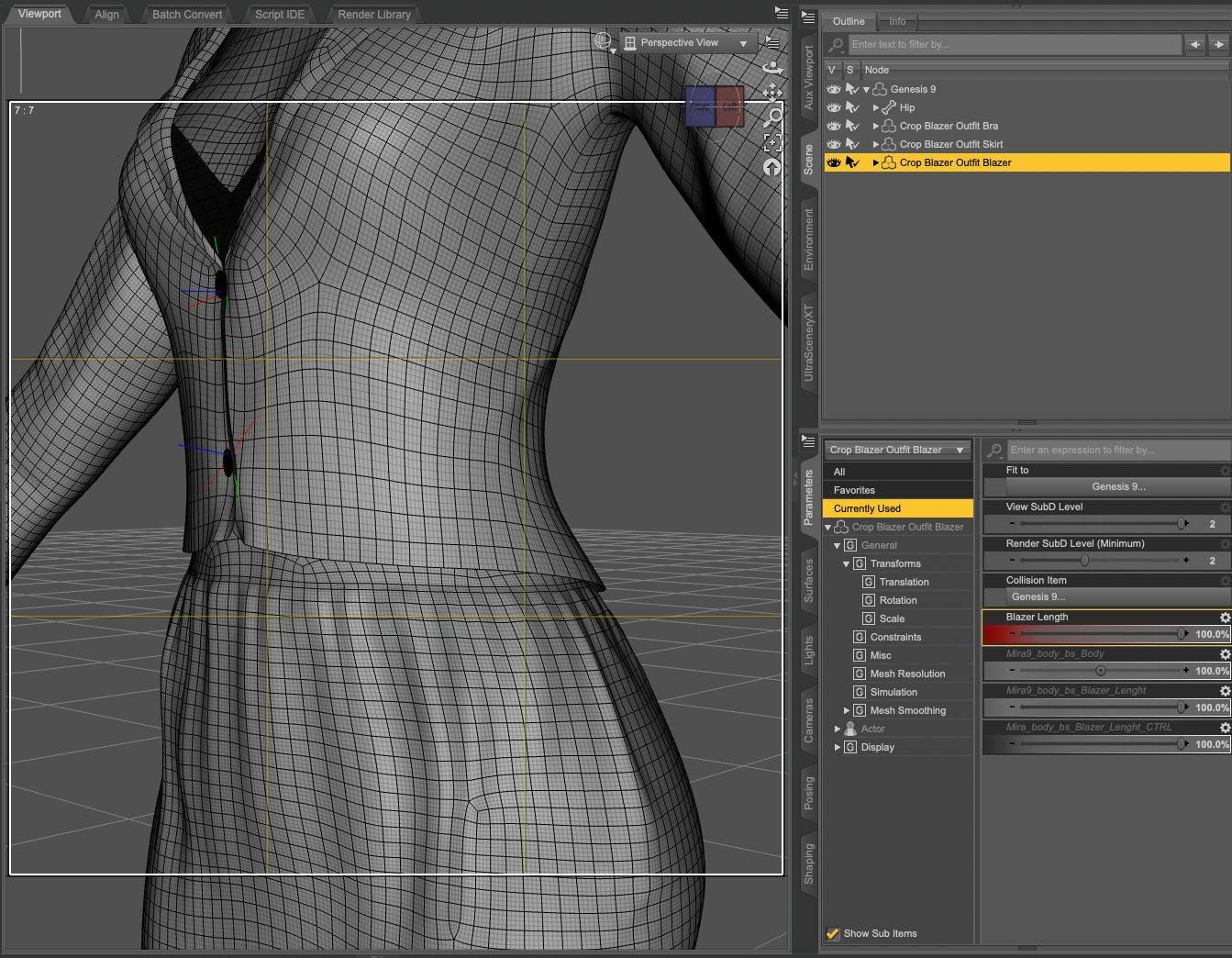The image size is (1232, 958).
Task: Hide the Crop Blazer Outfit Skirt node
Action: click(x=834, y=144)
